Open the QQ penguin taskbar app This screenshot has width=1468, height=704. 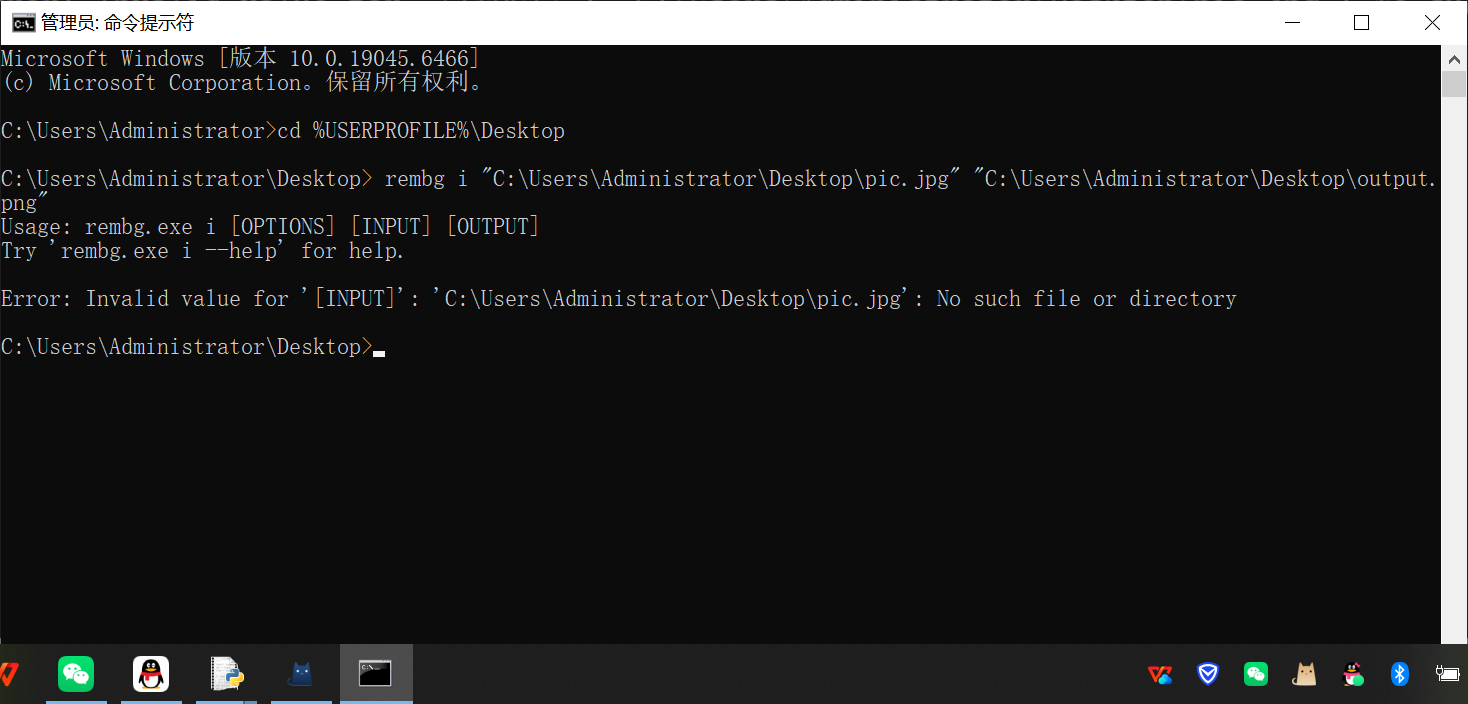point(151,674)
